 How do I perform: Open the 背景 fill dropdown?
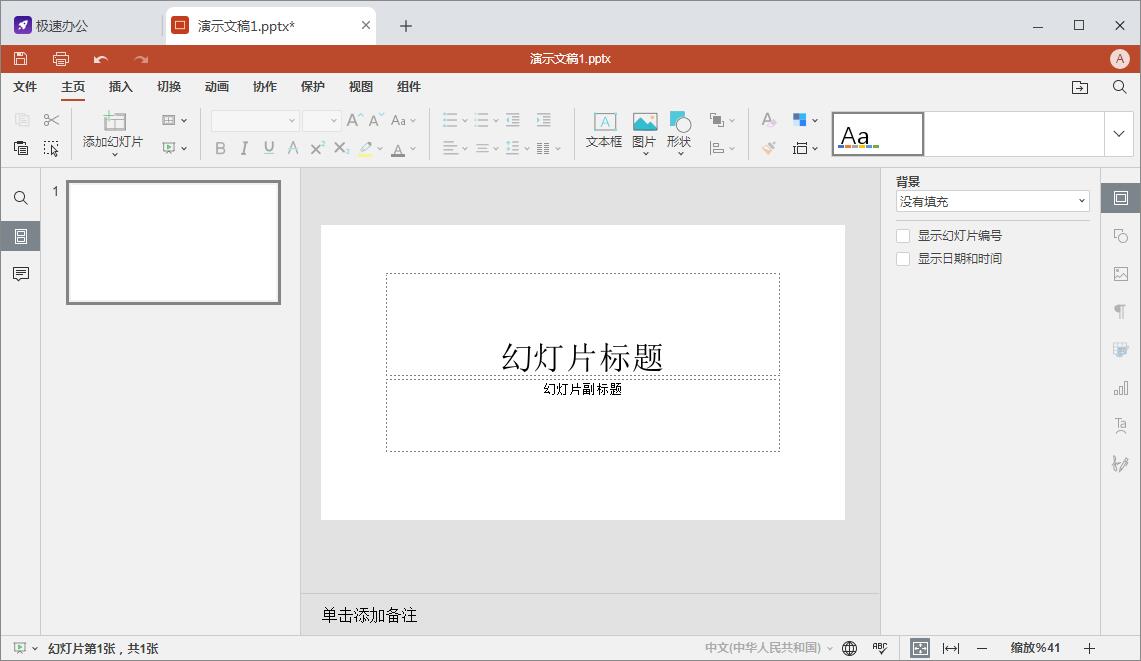[x=993, y=202]
